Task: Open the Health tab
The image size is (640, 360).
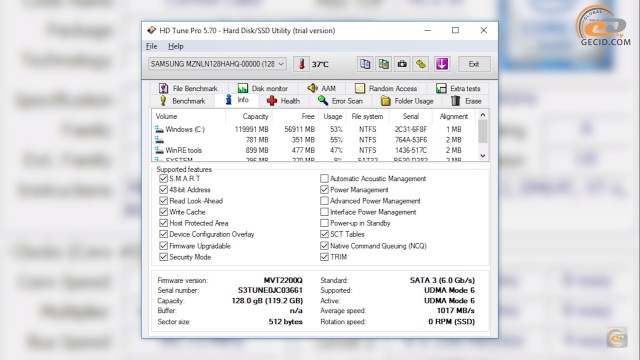Action: pos(283,101)
